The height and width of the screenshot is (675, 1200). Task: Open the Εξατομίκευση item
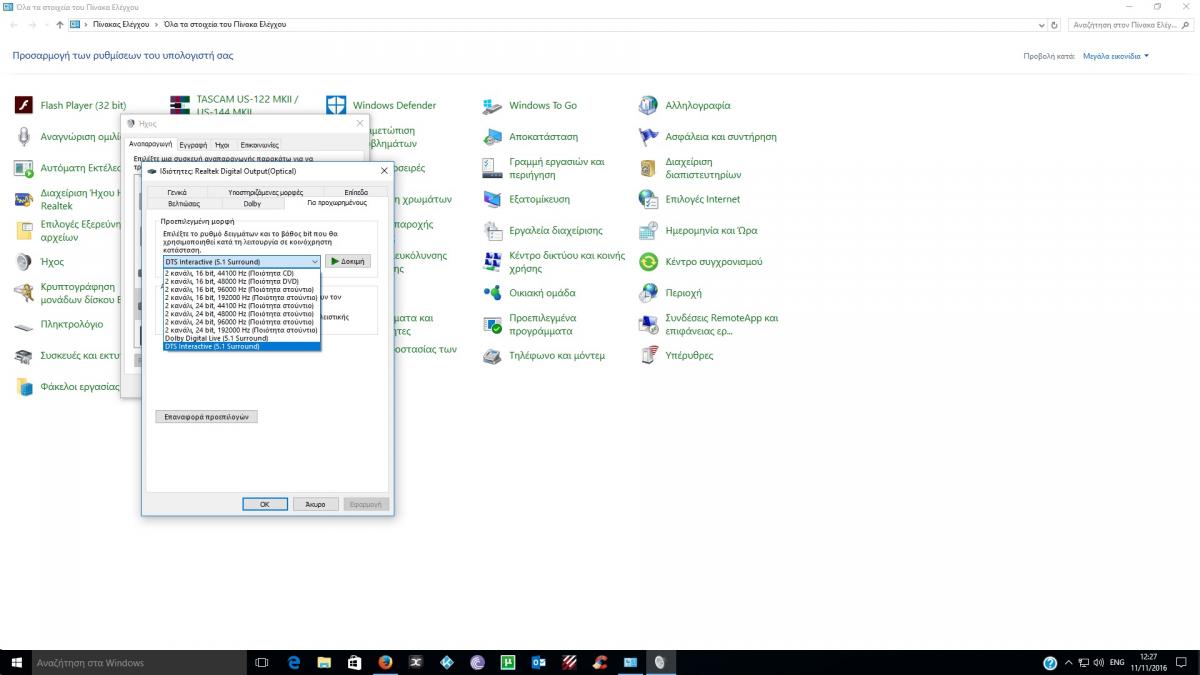[x=527, y=199]
